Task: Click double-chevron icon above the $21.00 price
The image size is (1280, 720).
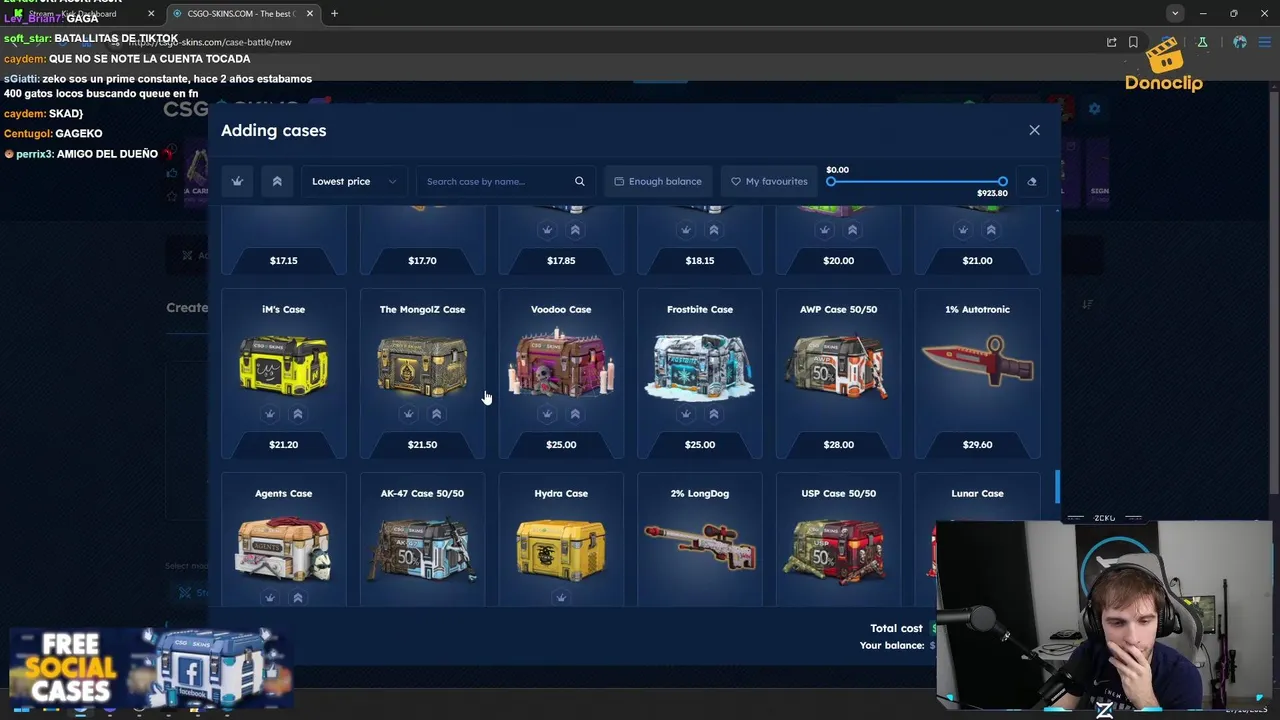Action: [x=991, y=230]
